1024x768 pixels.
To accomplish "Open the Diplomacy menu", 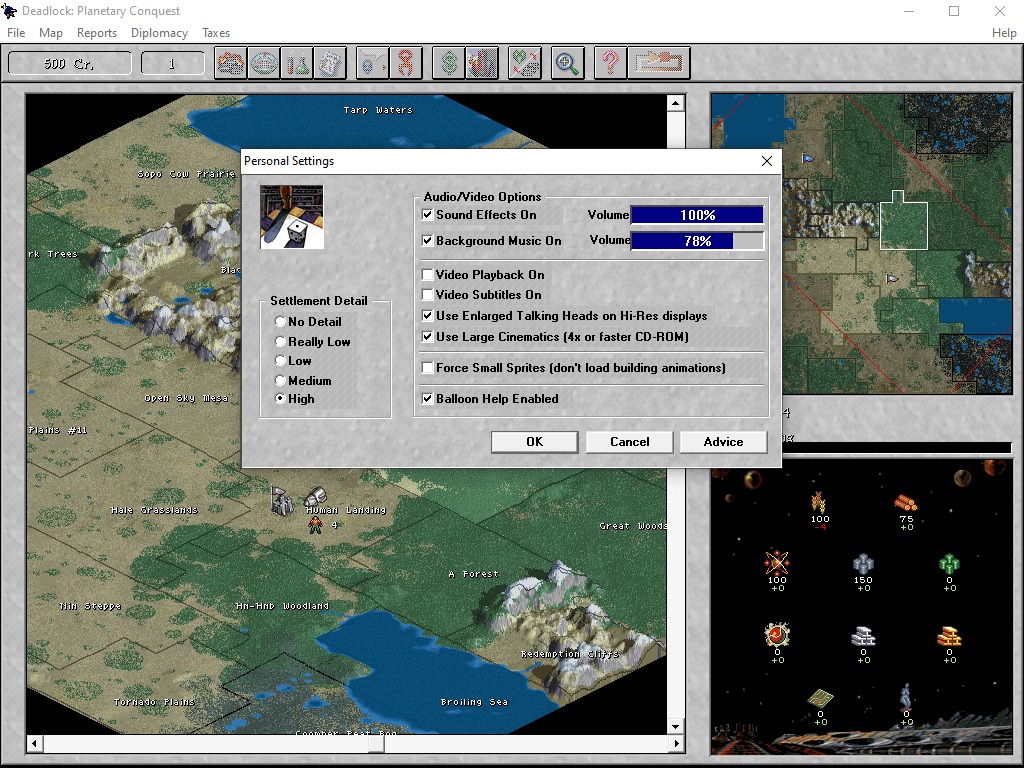I will pyautogui.click(x=159, y=33).
